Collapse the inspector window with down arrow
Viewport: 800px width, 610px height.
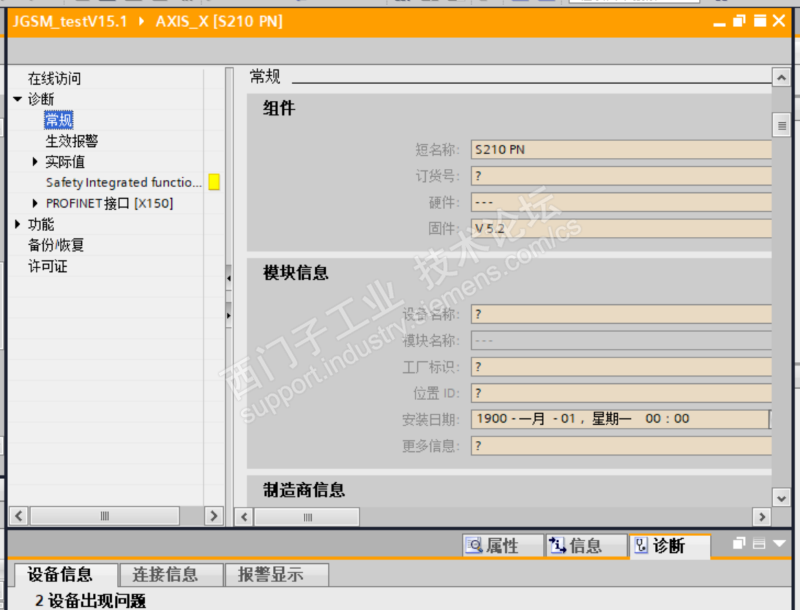(x=779, y=544)
